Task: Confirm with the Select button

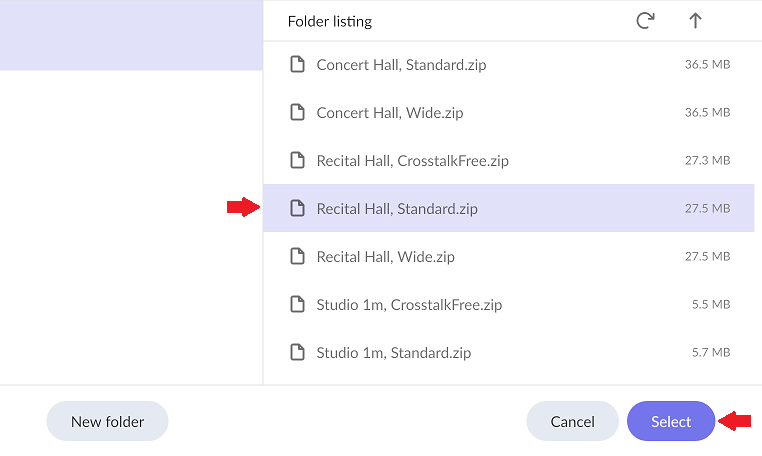Action: click(671, 422)
